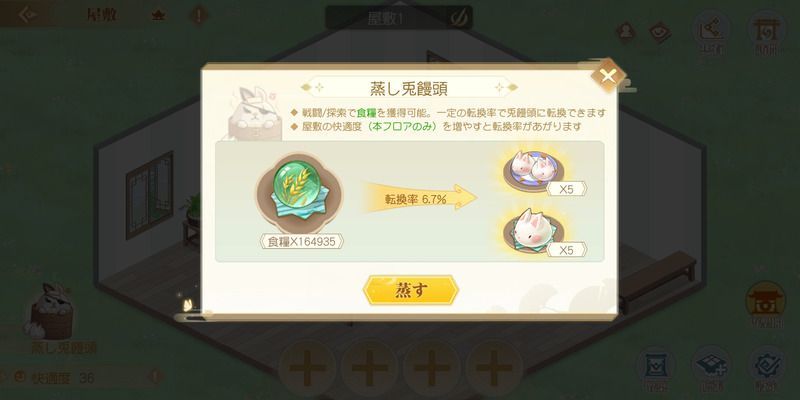Click the back arrow at top left

(x=28, y=14)
